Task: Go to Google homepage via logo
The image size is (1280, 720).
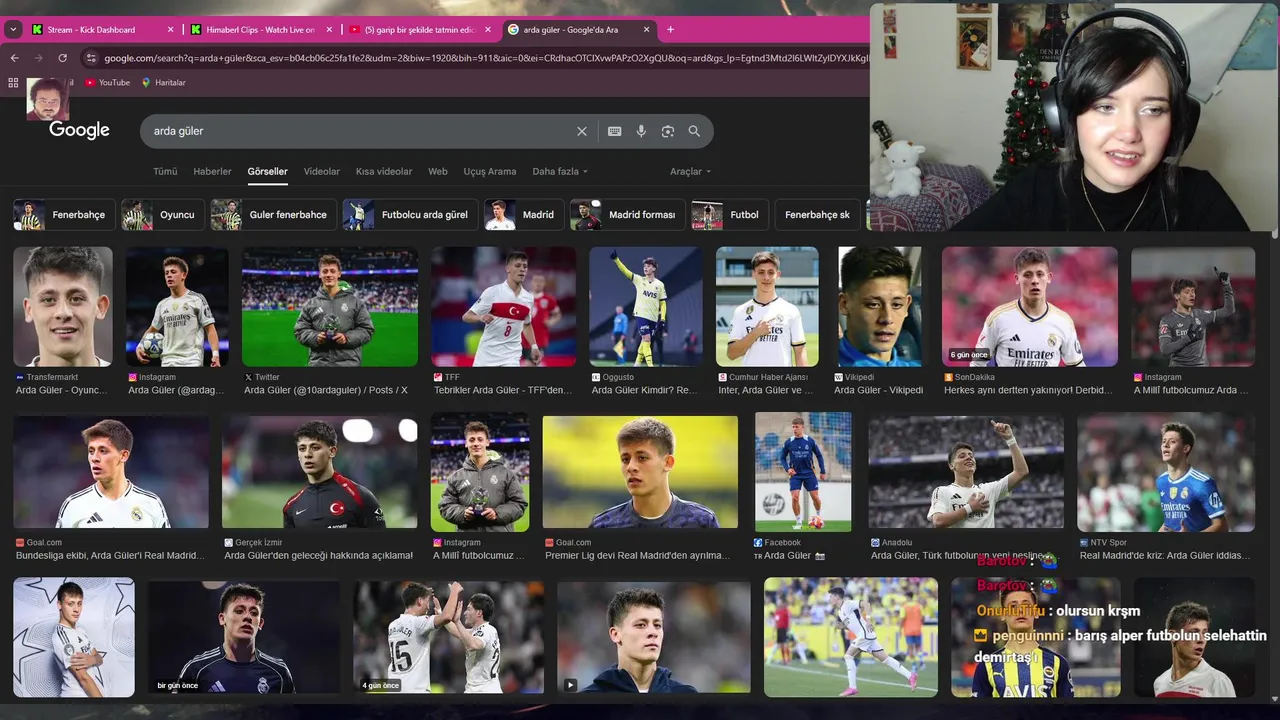Action: pyautogui.click(x=79, y=130)
